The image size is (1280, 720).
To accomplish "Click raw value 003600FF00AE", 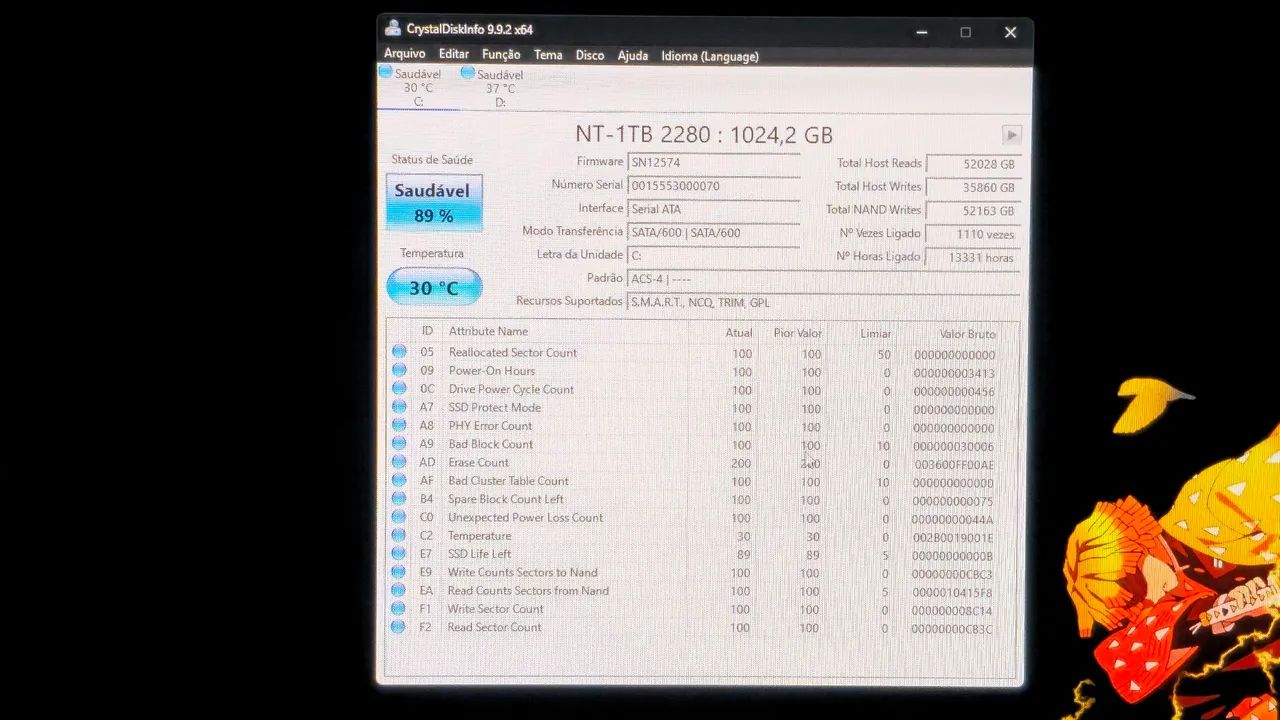I will pyautogui.click(x=954, y=465).
